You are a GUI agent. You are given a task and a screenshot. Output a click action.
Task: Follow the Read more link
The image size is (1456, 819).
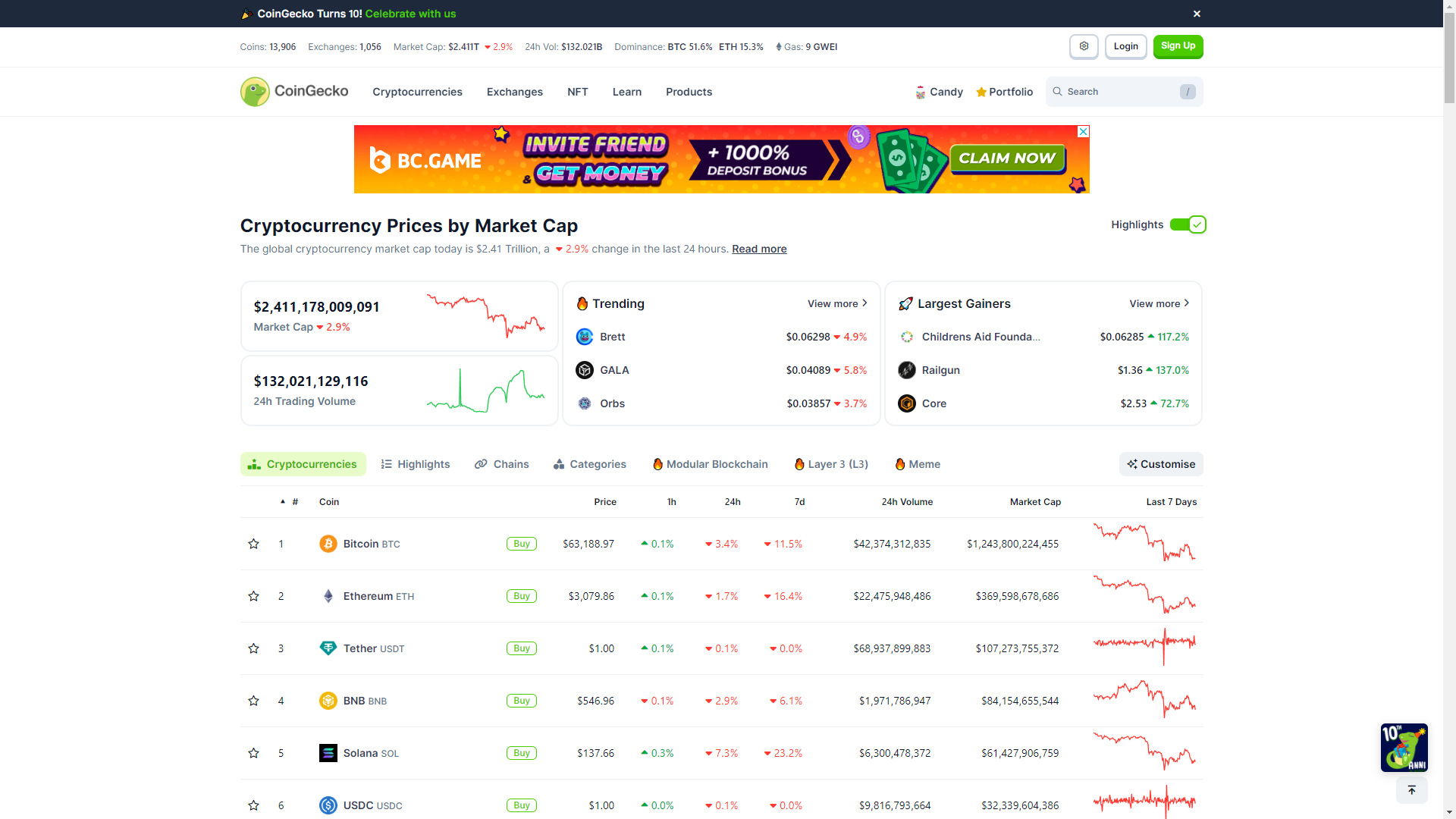coord(758,249)
